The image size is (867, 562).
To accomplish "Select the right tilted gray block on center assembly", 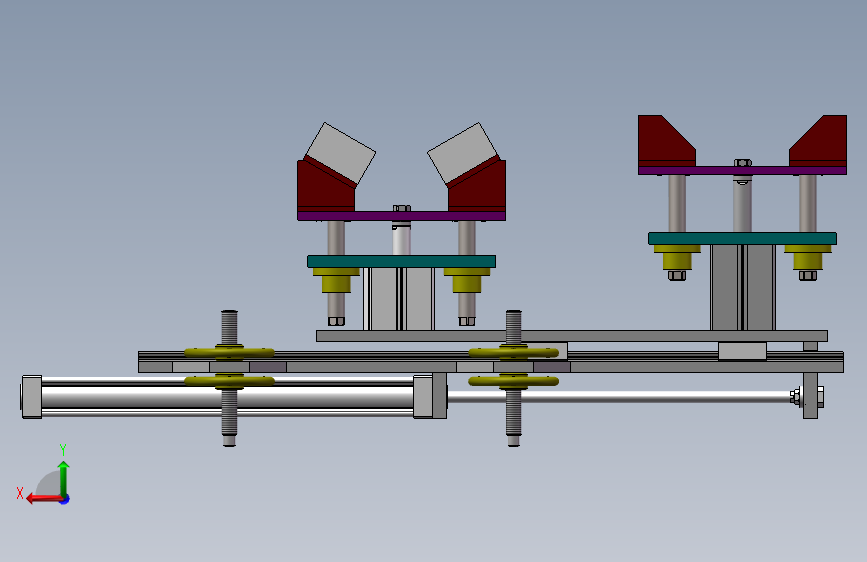I will pyautogui.click(x=463, y=153).
